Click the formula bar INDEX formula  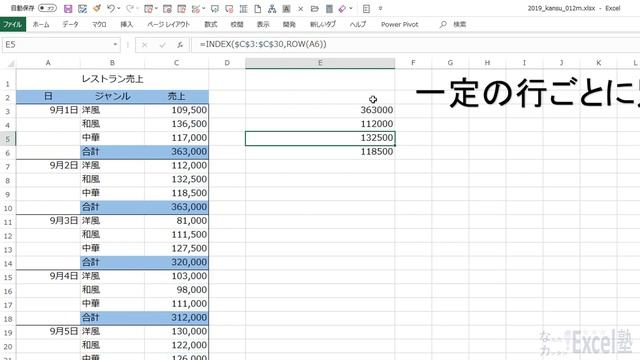click(x=263, y=44)
